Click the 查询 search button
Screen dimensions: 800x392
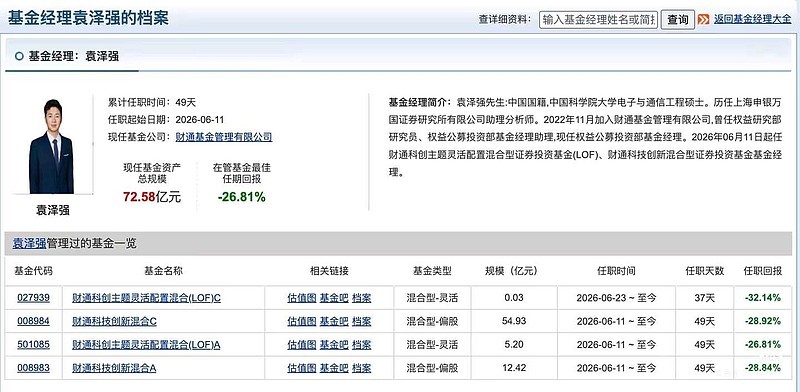click(x=678, y=20)
